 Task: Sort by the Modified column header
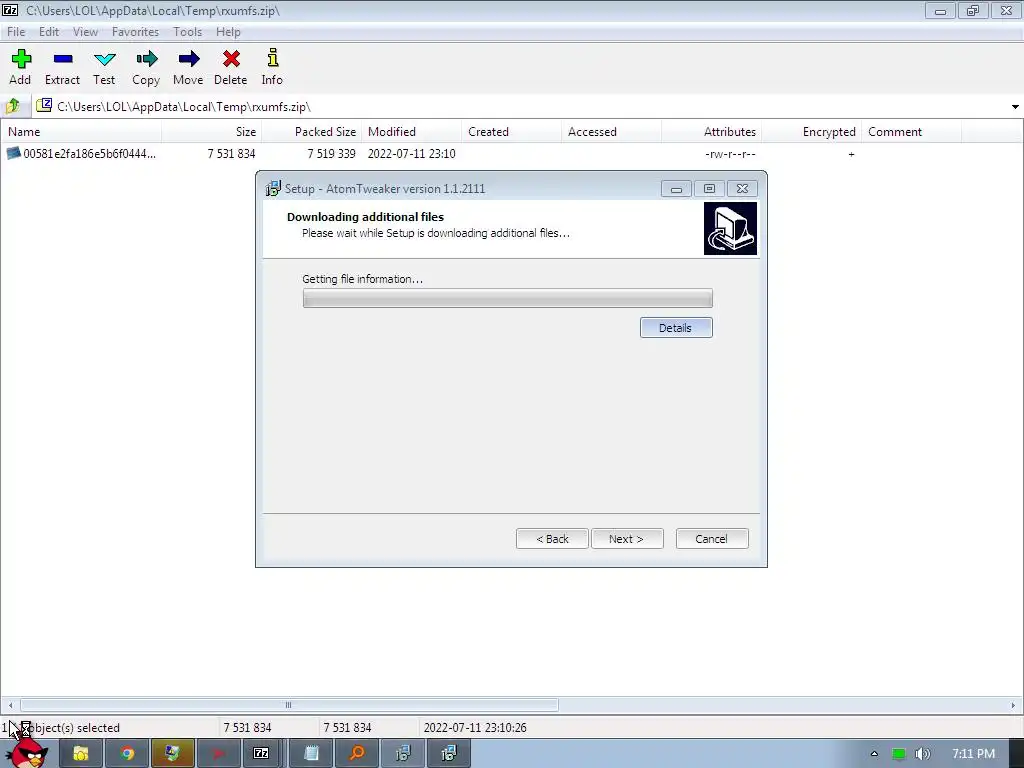(x=411, y=131)
